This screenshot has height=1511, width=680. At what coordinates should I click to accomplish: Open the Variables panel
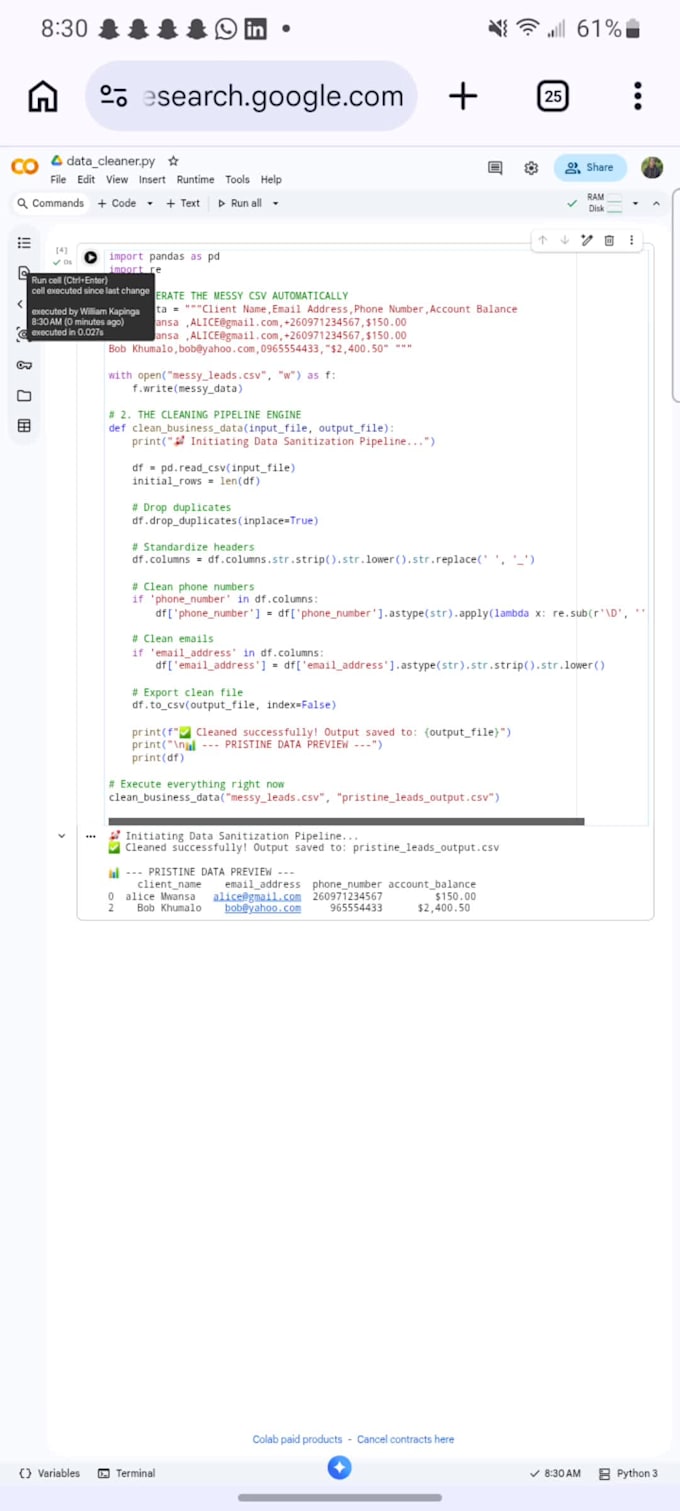click(x=50, y=1474)
